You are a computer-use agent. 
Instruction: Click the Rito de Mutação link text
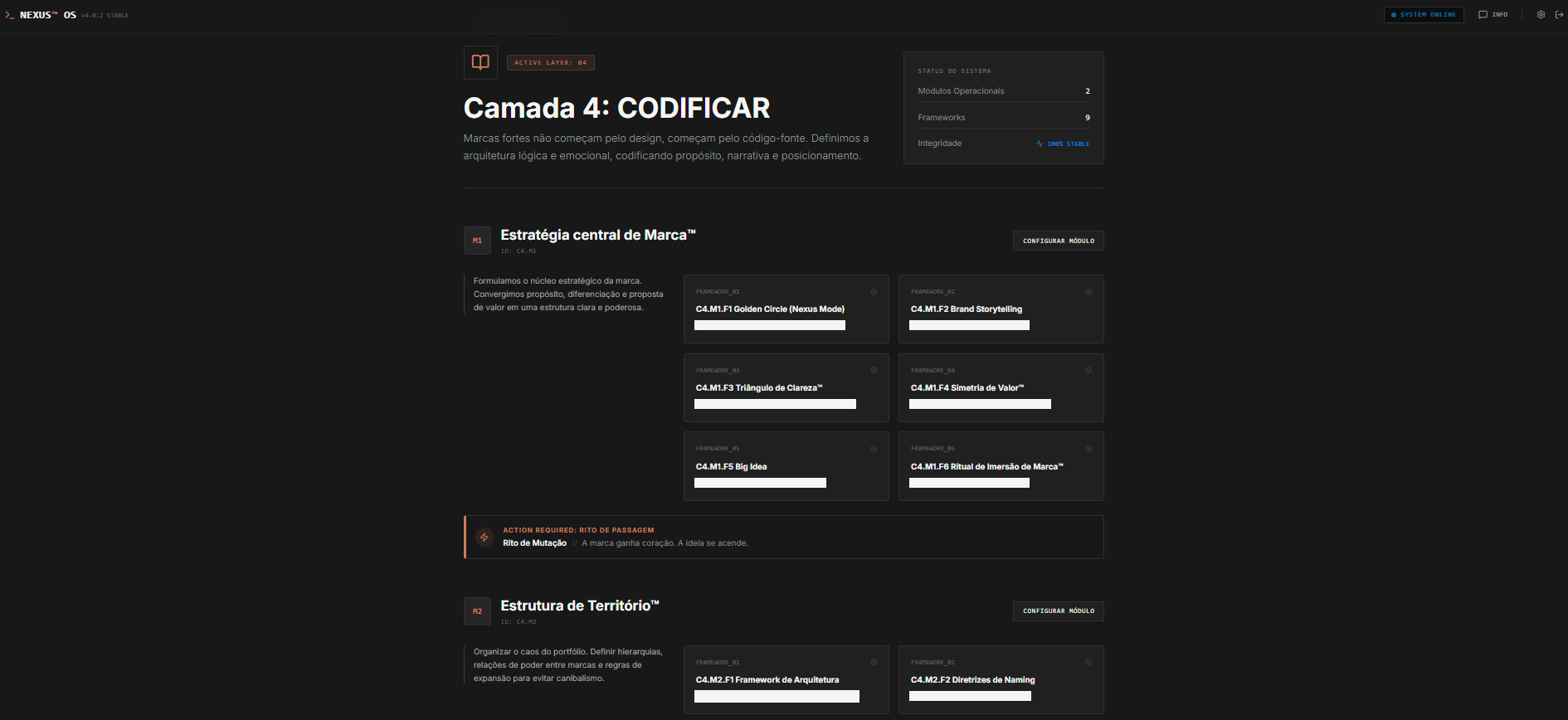click(534, 543)
